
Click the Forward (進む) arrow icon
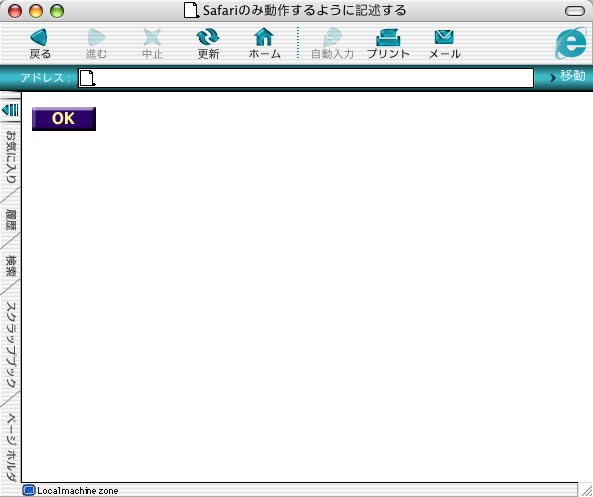pos(96,37)
